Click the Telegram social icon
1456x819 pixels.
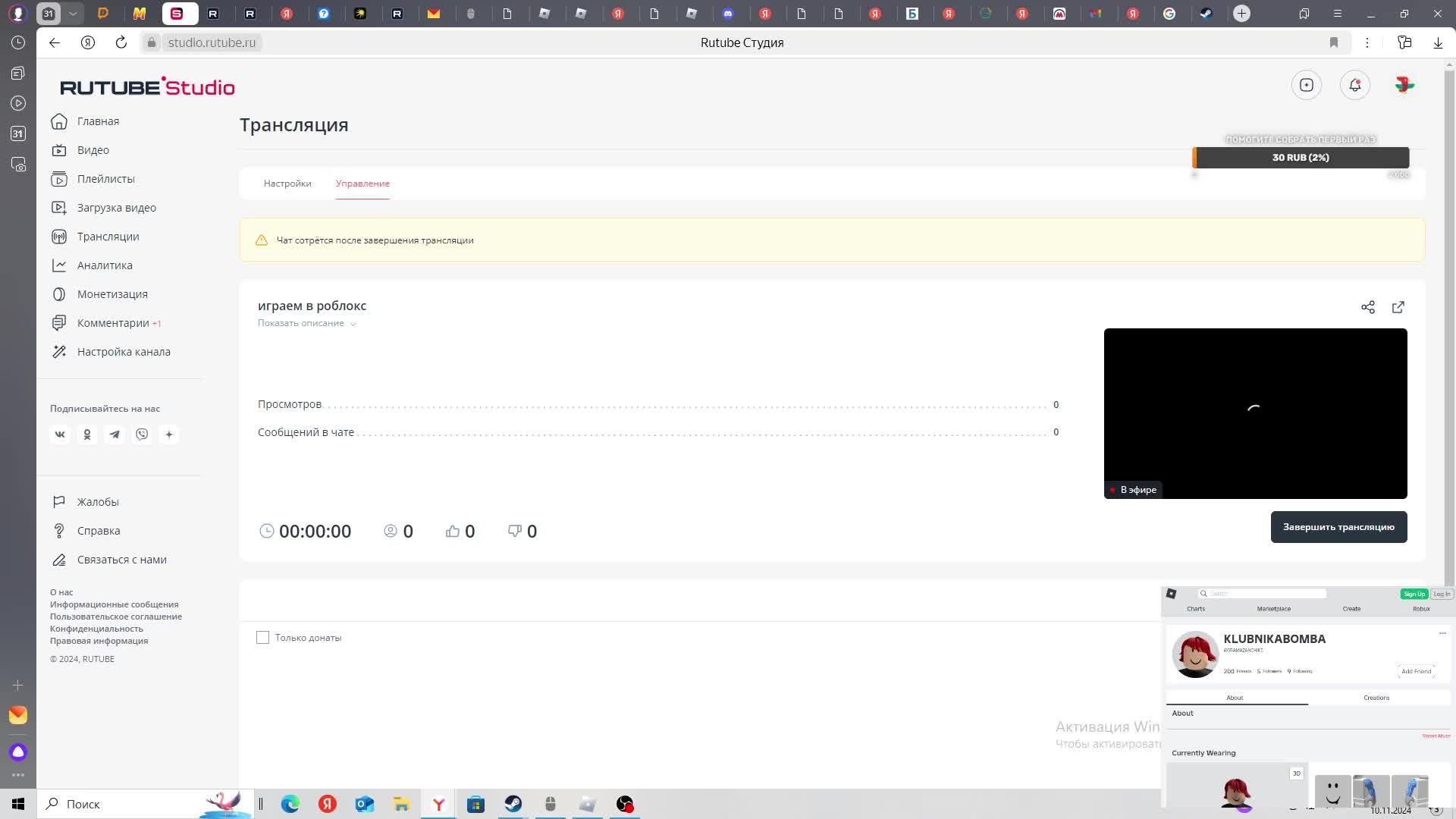115,435
